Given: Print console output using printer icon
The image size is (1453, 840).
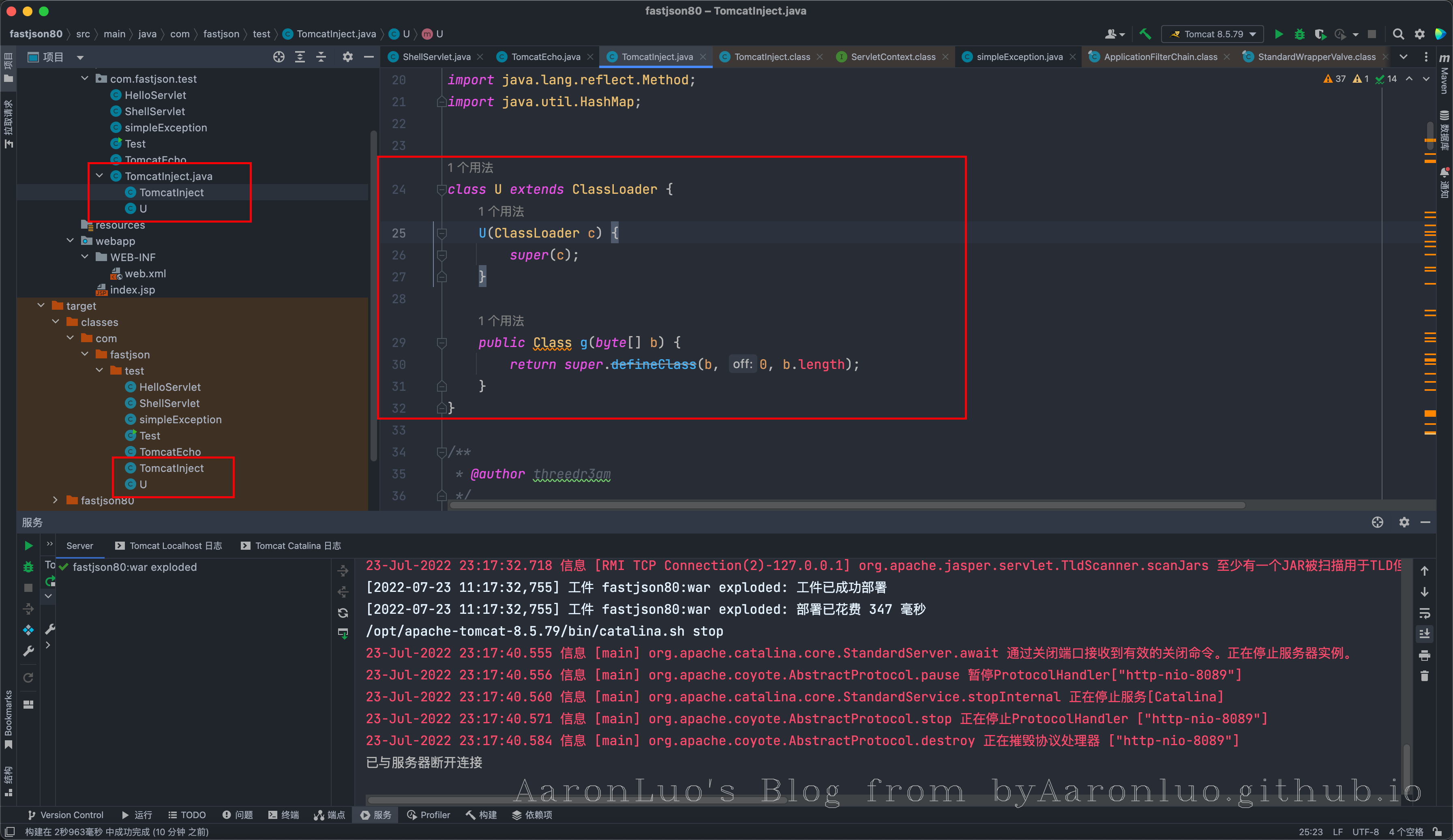Looking at the screenshot, I should (1424, 656).
